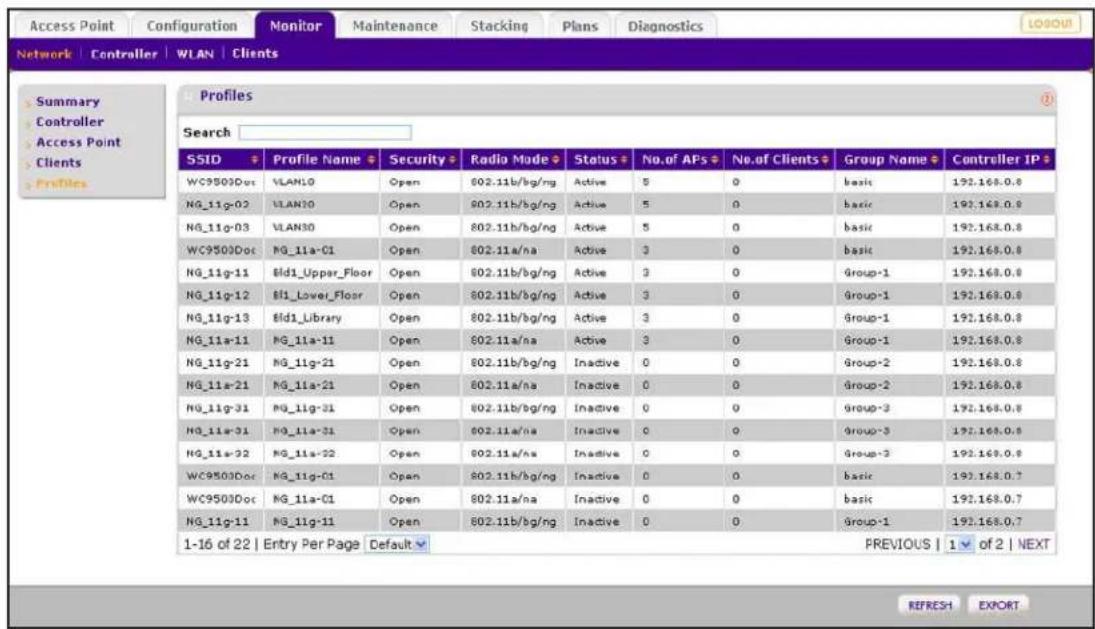Click profile name Bl1_Lower_Floor
This screenshot has width=1095, height=629.
click(318, 295)
